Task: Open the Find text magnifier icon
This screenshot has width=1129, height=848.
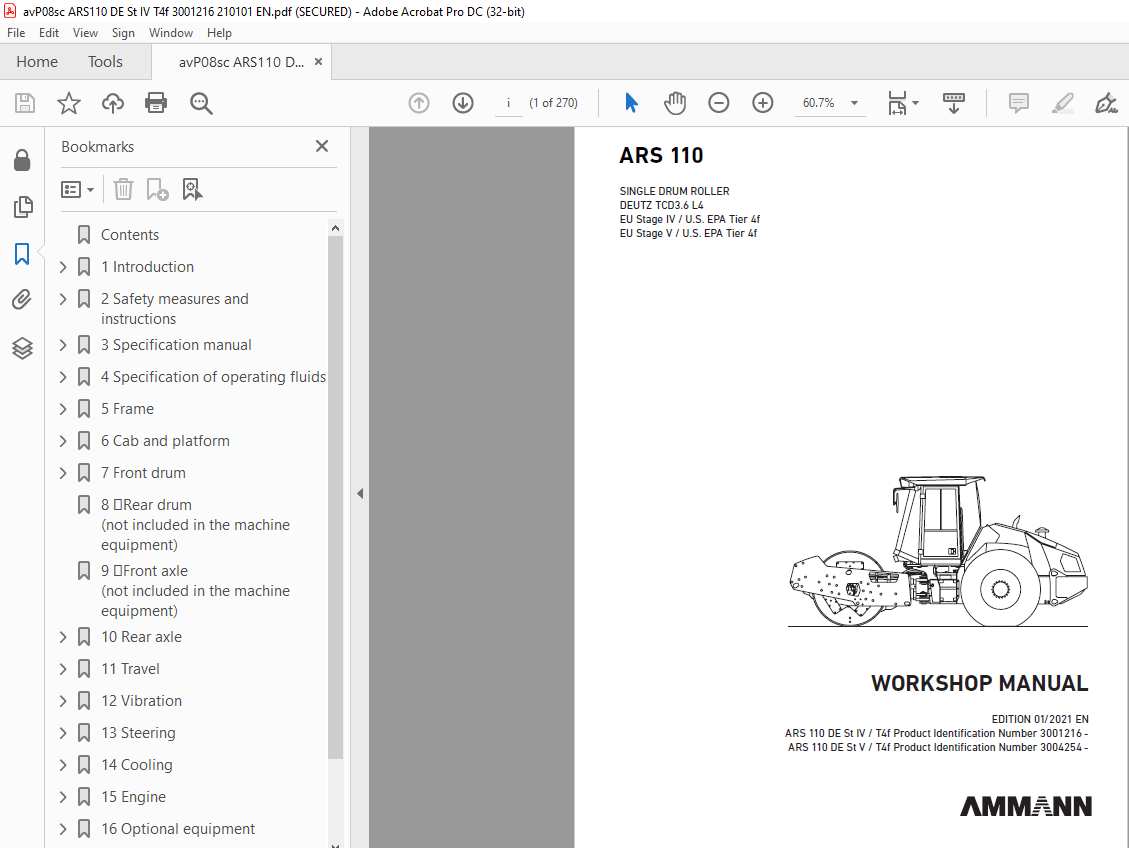Action: (201, 103)
